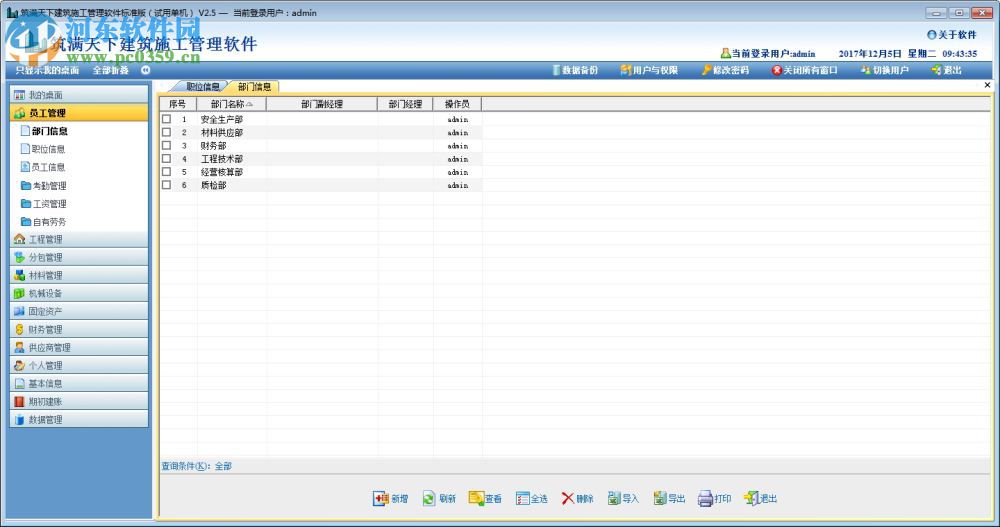Image resolution: width=1000 pixels, height=527 pixels.
Task: Expand 工程管理 sidebar section
Action: click(79, 239)
